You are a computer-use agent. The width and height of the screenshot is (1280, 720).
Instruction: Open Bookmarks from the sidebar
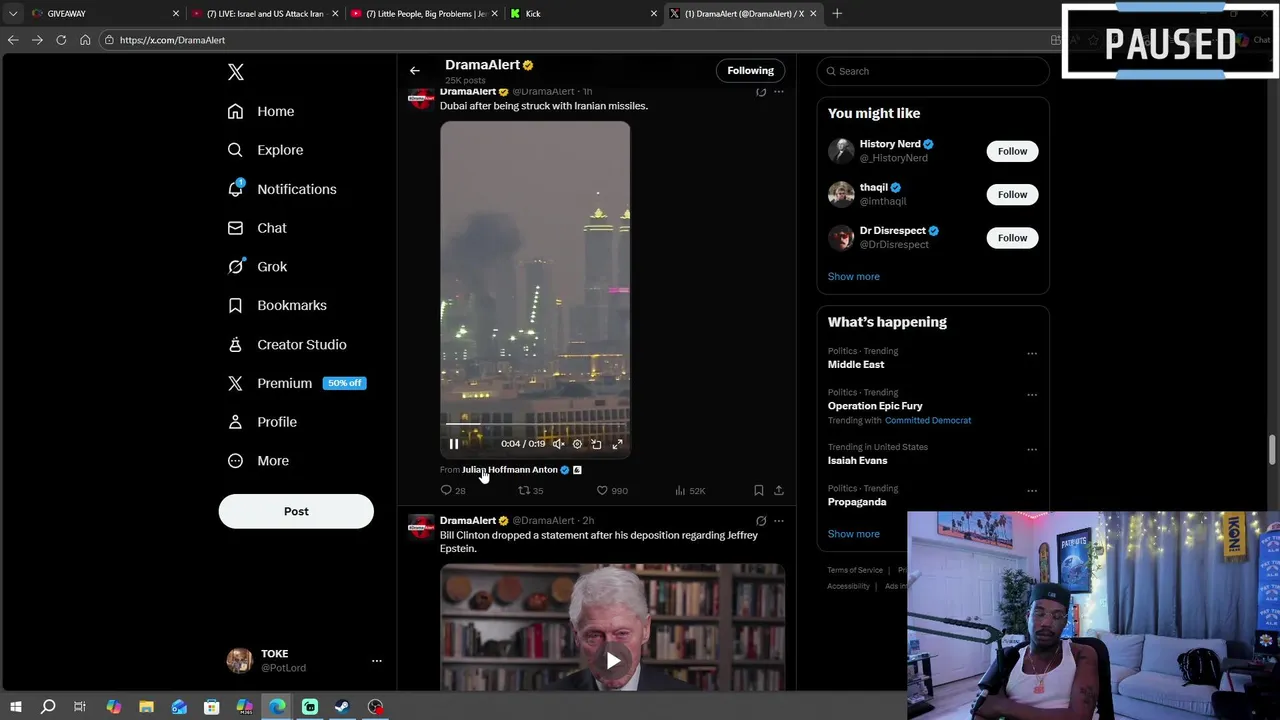(277, 305)
